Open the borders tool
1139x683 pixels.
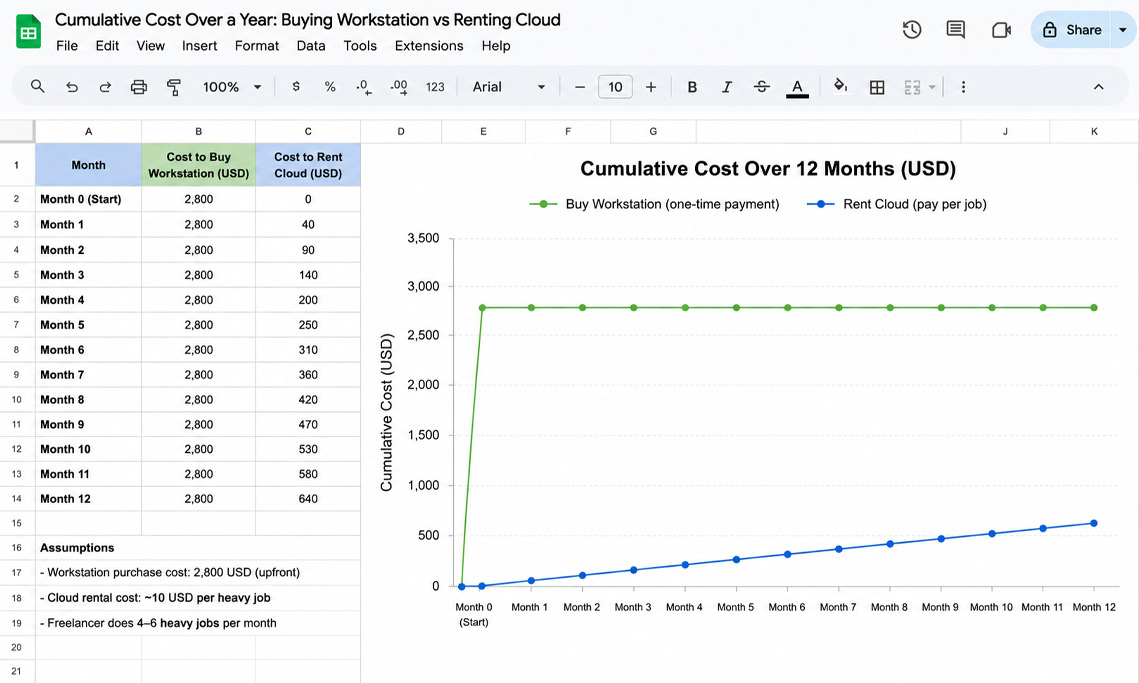point(877,87)
